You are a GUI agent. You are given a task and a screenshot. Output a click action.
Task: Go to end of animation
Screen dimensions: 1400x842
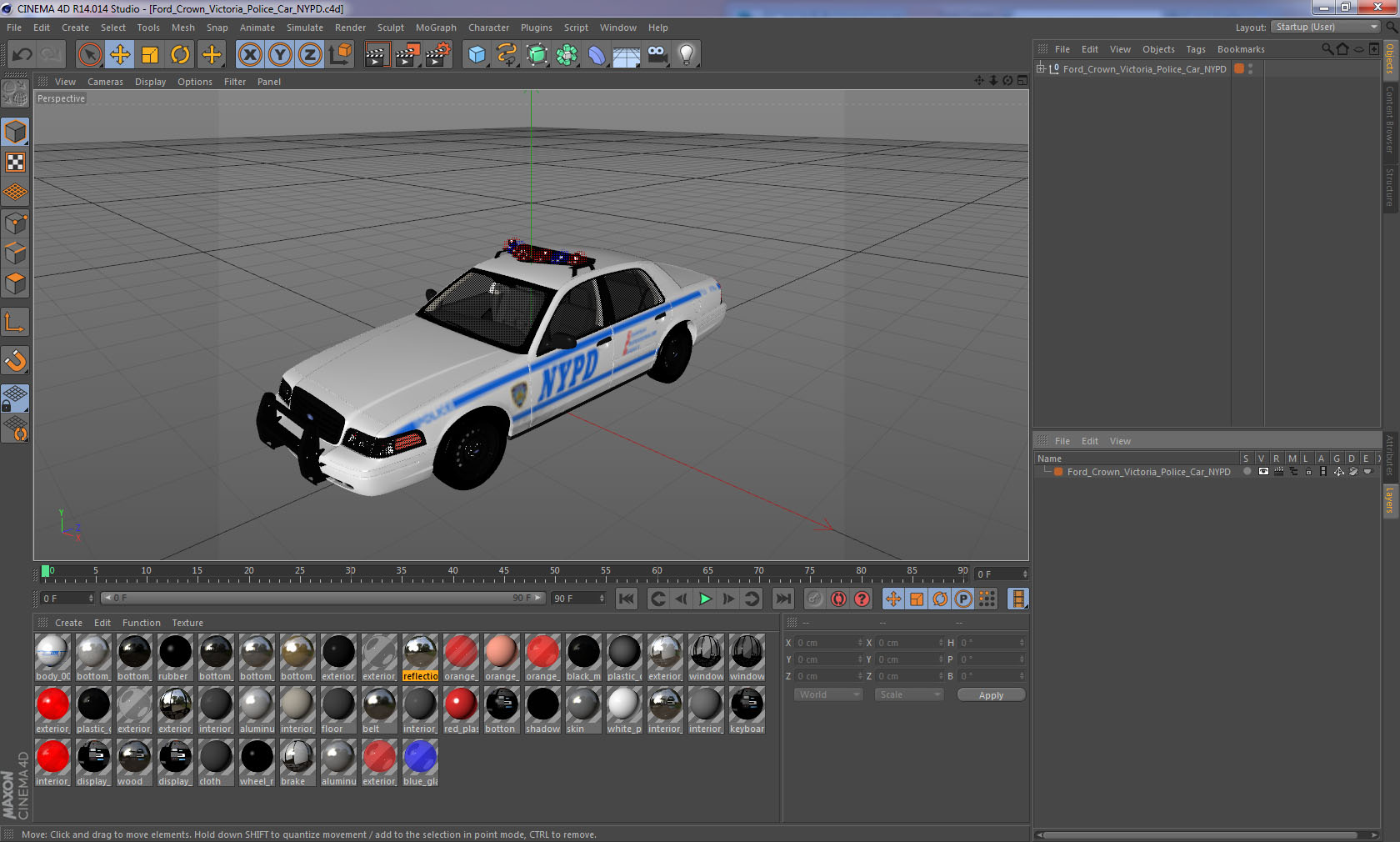(x=783, y=599)
